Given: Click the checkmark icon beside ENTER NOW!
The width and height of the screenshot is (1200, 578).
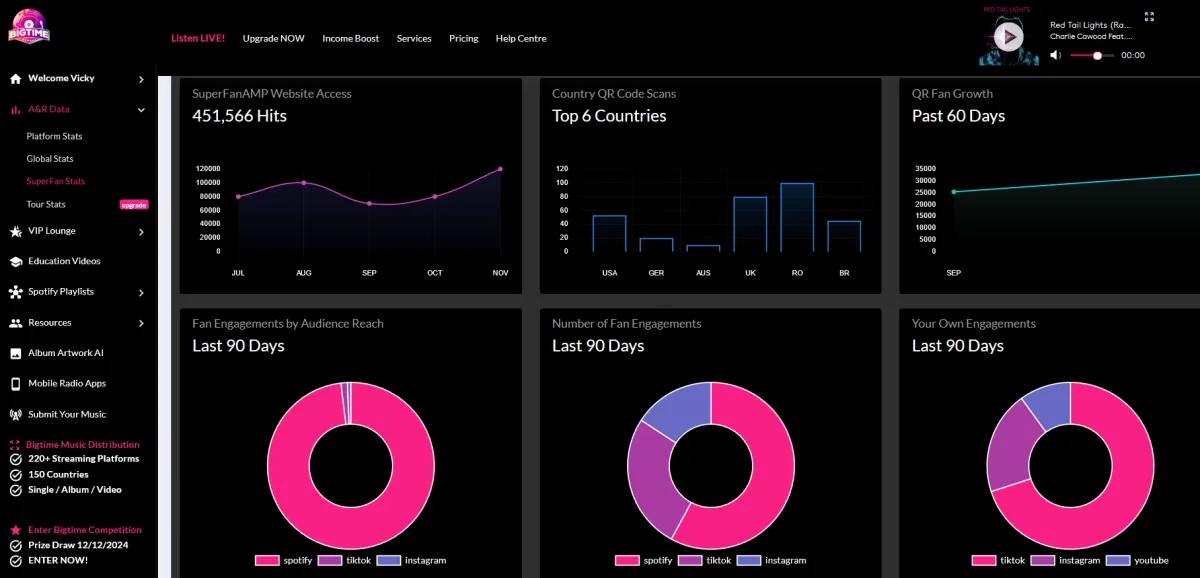Looking at the screenshot, I should click(16, 560).
